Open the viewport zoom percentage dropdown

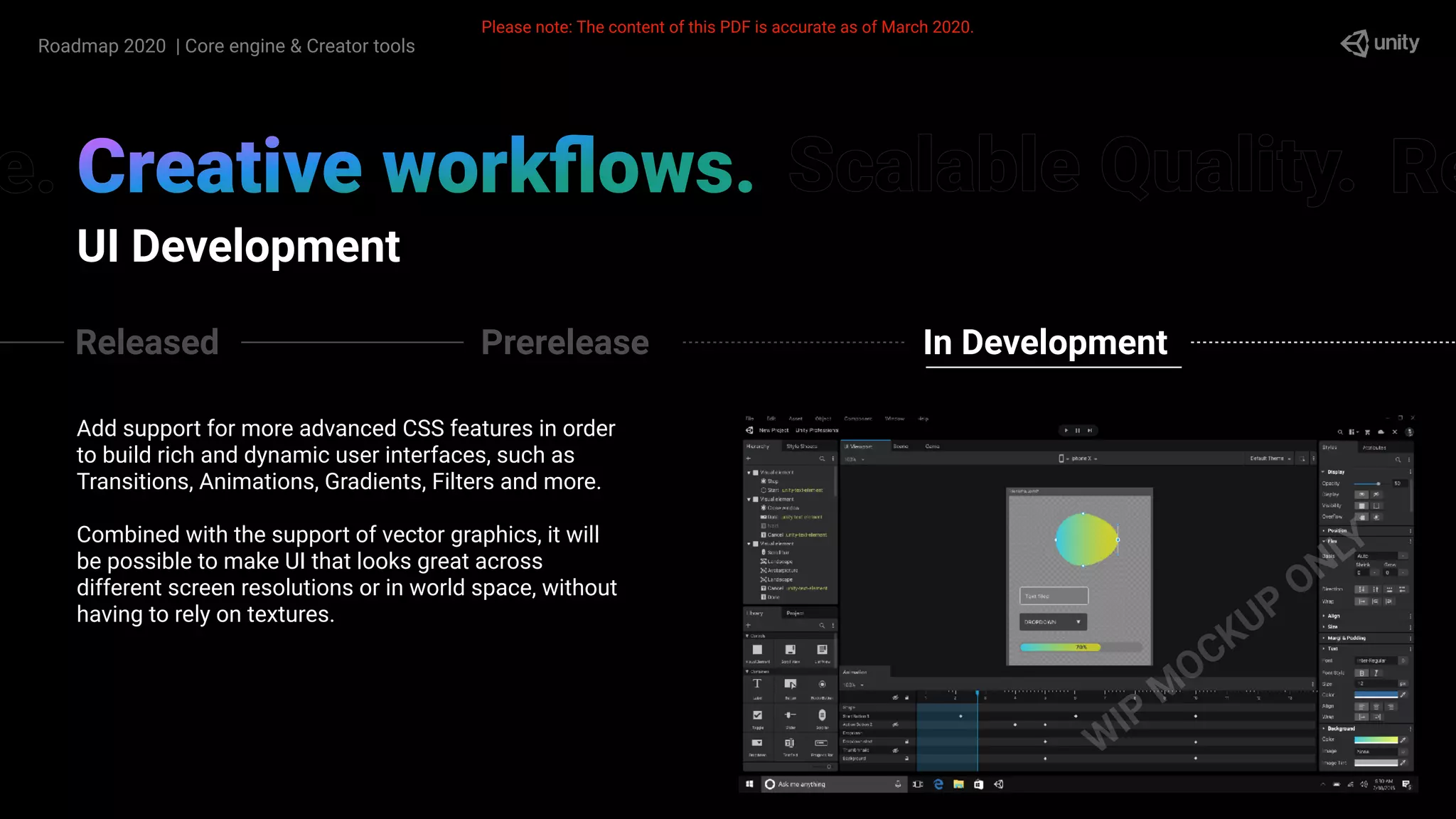(x=855, y=459)
